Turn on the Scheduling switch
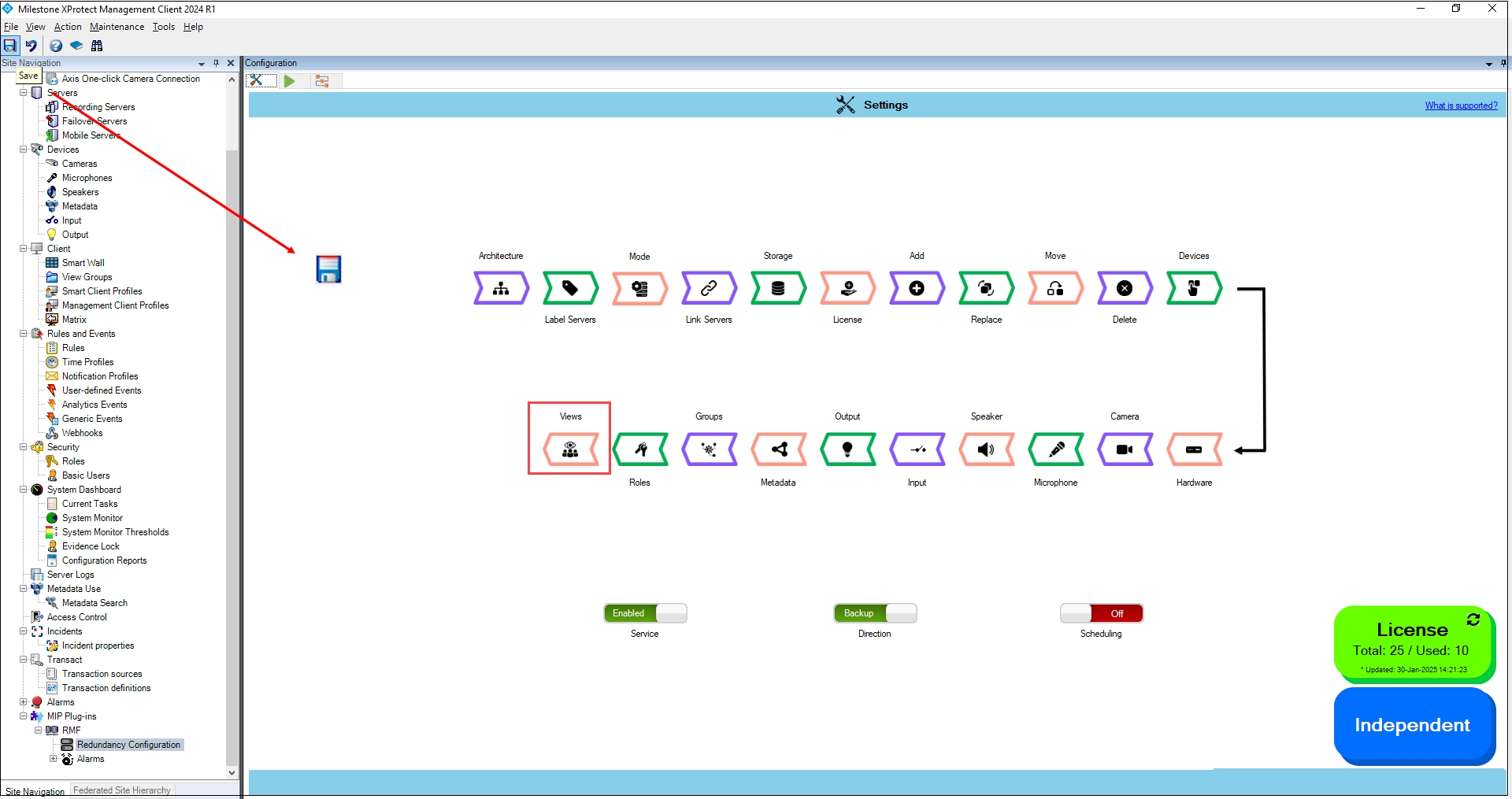The height and width of the screenshot is (799, 1512). point(1101,613)
